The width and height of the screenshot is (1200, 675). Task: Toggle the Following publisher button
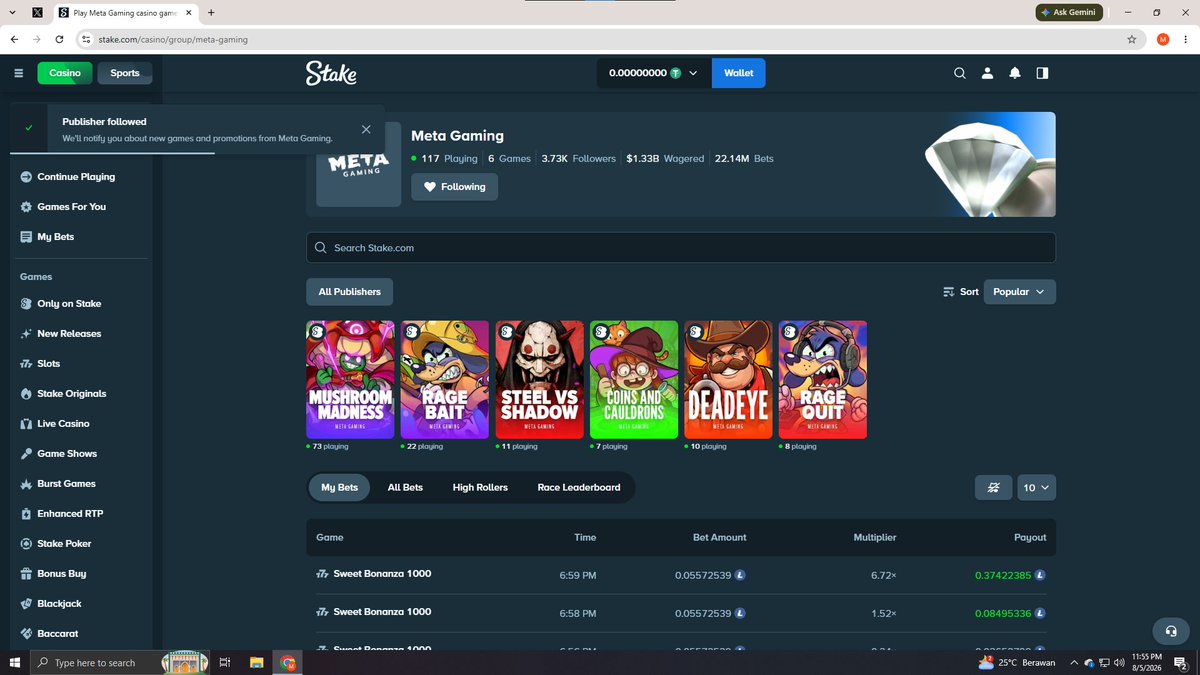click(x=454, y=187)
